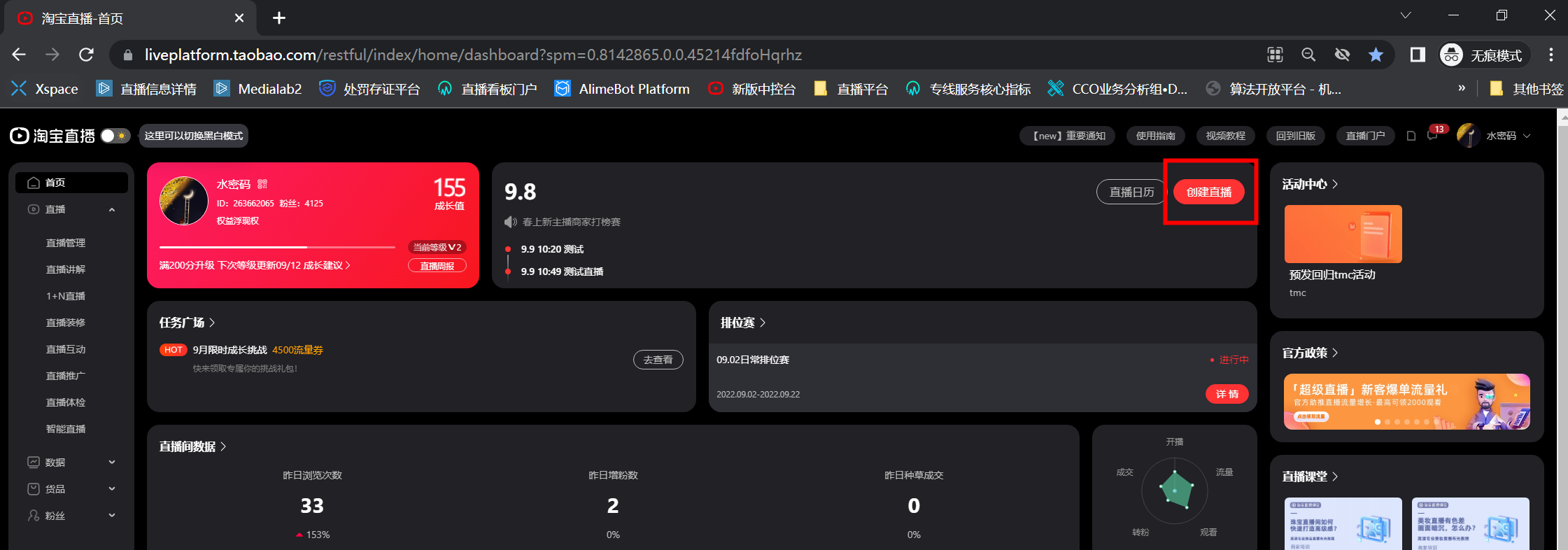
Task: Click the message notification icon with 13 badge
Action: (x=1432, y=135)
